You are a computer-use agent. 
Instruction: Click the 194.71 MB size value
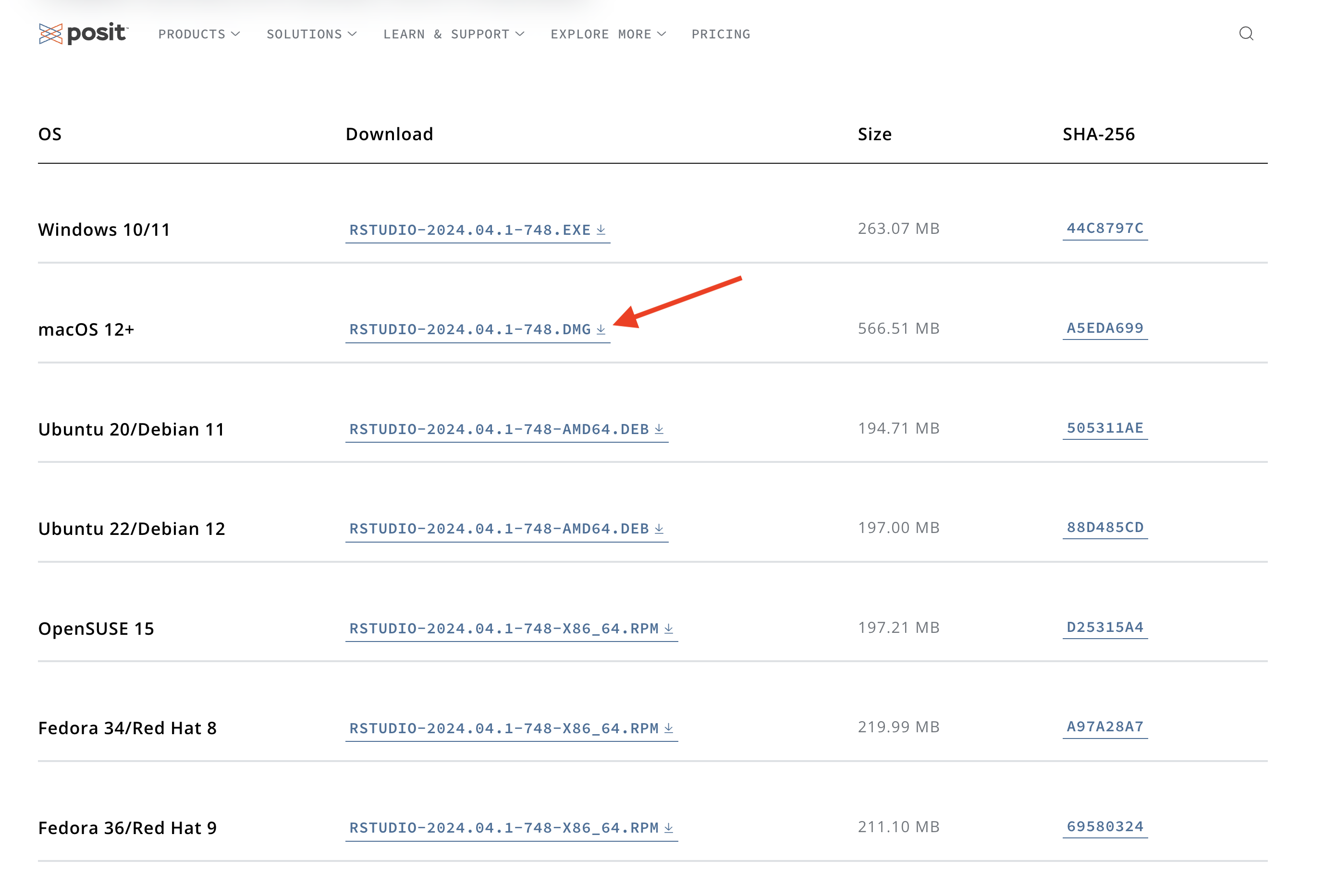(898, 428)
